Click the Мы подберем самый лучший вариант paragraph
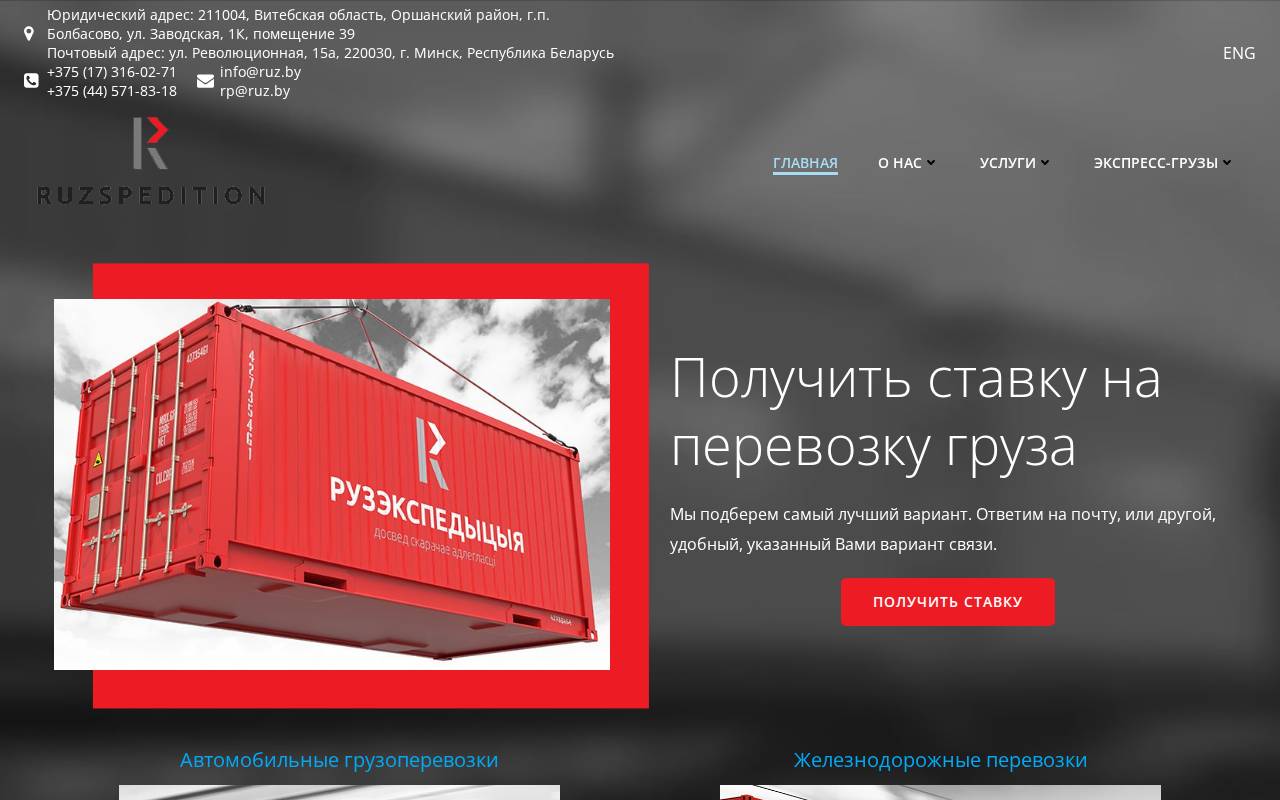Image resolution: width=1280 pixels, height=800 pixels. (943, 529)
